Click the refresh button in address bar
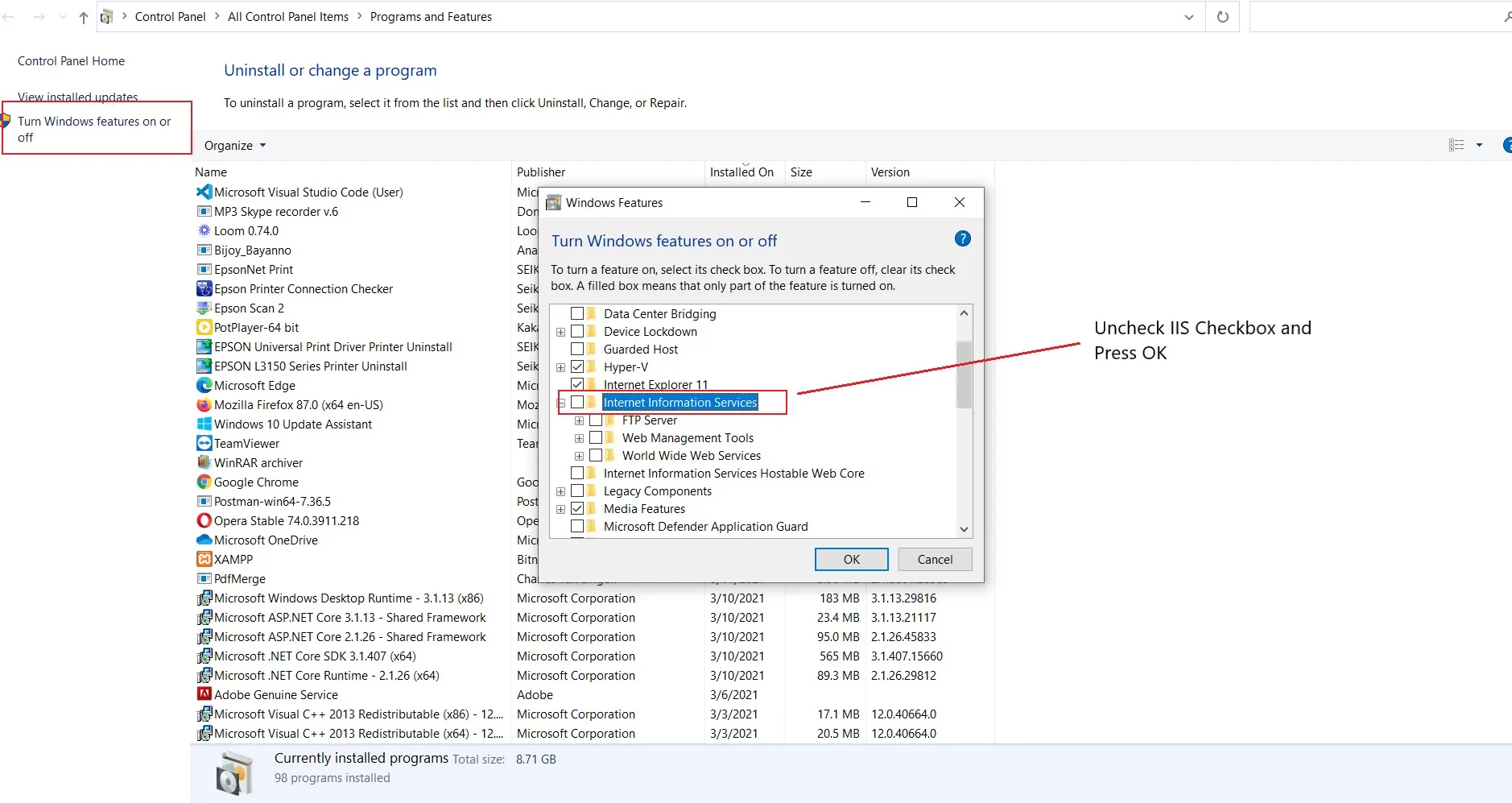This screenshot has height=803, width=1512. (1222, 17)
